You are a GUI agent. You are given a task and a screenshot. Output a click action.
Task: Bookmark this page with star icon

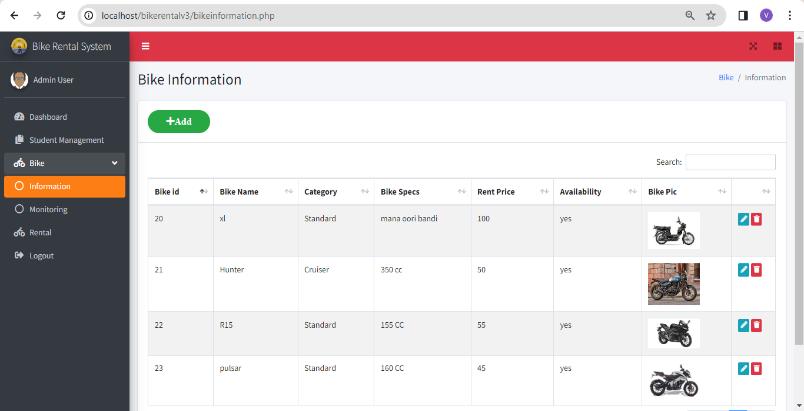[711, 15]
